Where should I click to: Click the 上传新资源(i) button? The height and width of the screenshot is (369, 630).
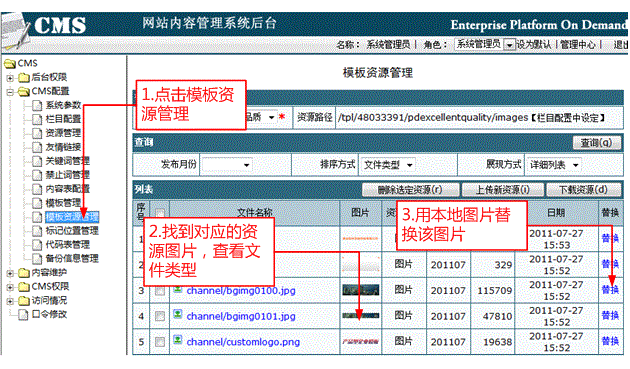pos(503,190)
